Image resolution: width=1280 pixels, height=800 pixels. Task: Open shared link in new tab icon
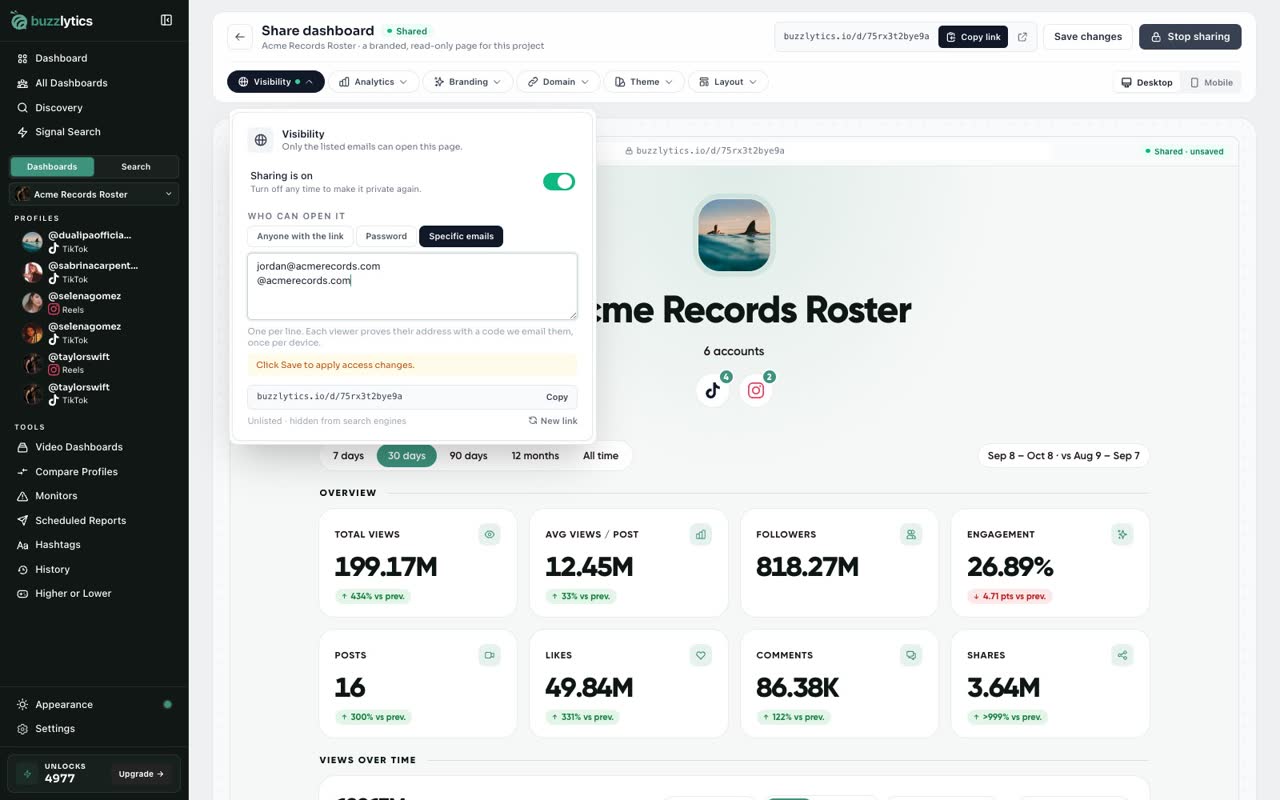pos(1022,37)
